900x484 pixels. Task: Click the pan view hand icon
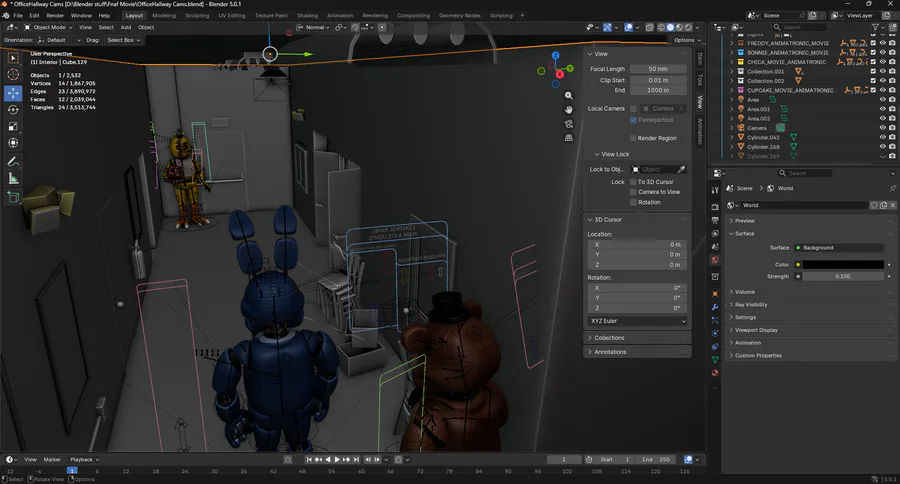coord(568,110)
